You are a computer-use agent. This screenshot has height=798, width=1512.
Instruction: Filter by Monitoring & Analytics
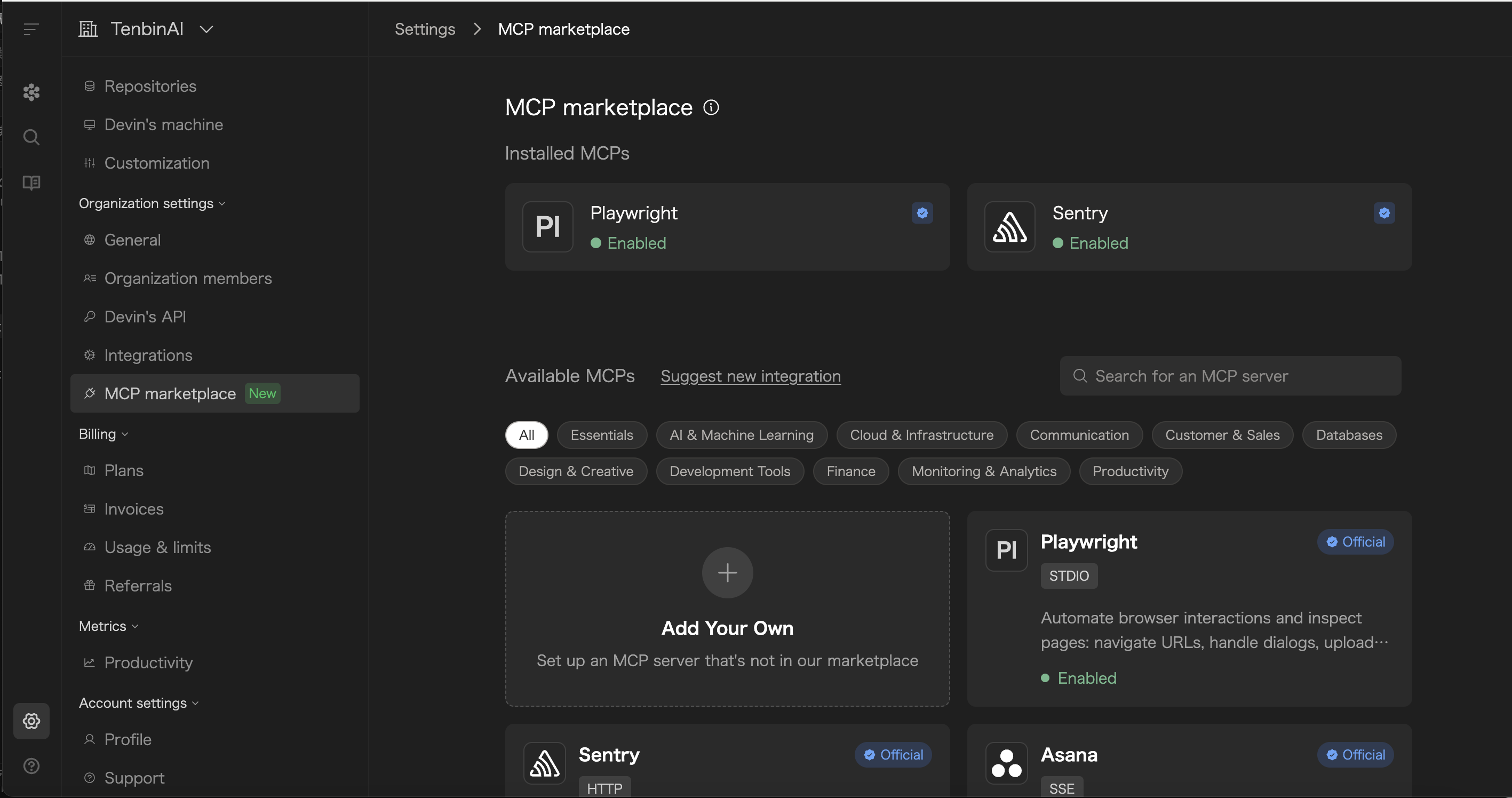click(x=984, y=471)
